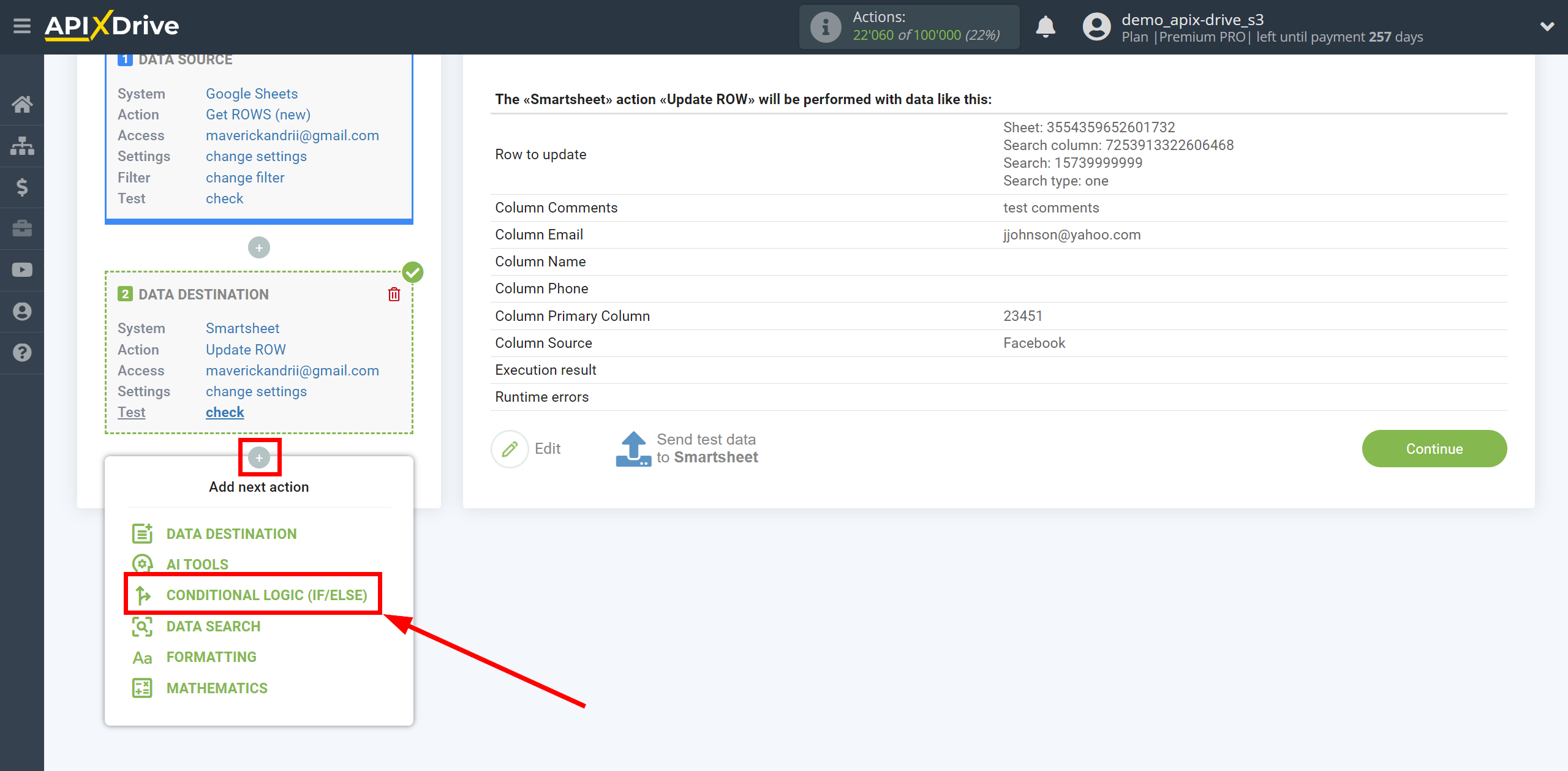Open data destination access email link

292,370
